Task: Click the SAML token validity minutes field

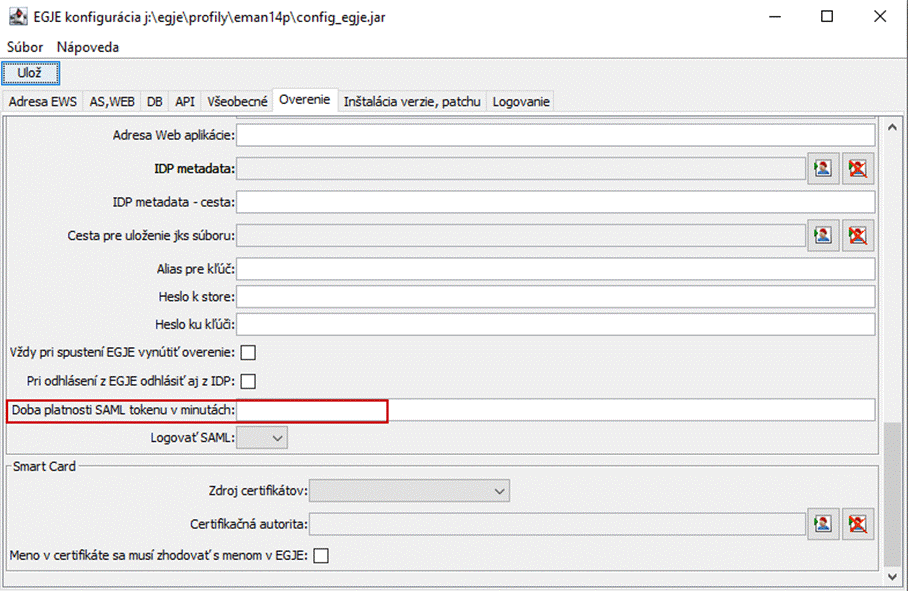Action: point(555,410)
